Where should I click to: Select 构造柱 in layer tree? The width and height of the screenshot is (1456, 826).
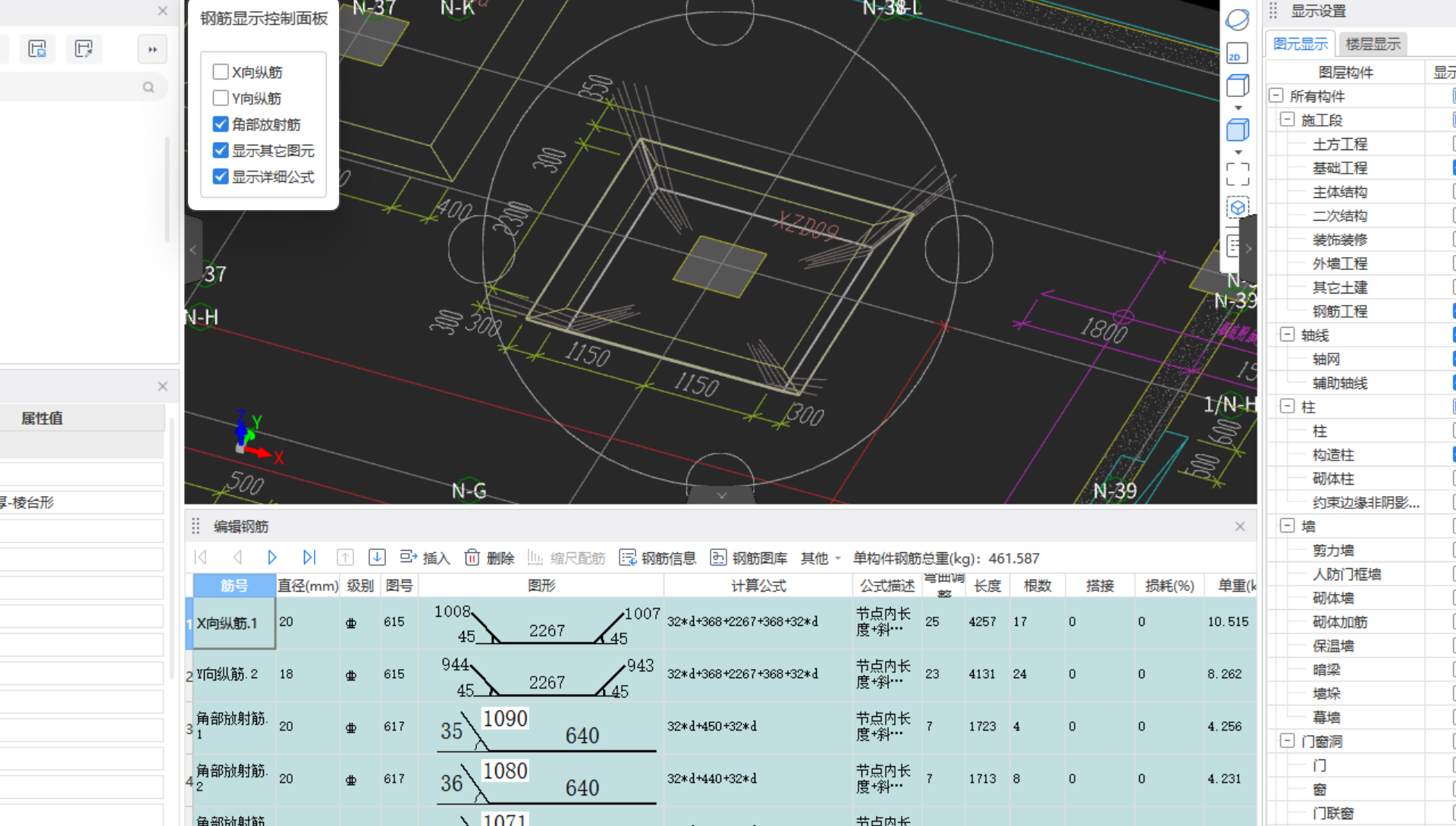click(1333, 454)
